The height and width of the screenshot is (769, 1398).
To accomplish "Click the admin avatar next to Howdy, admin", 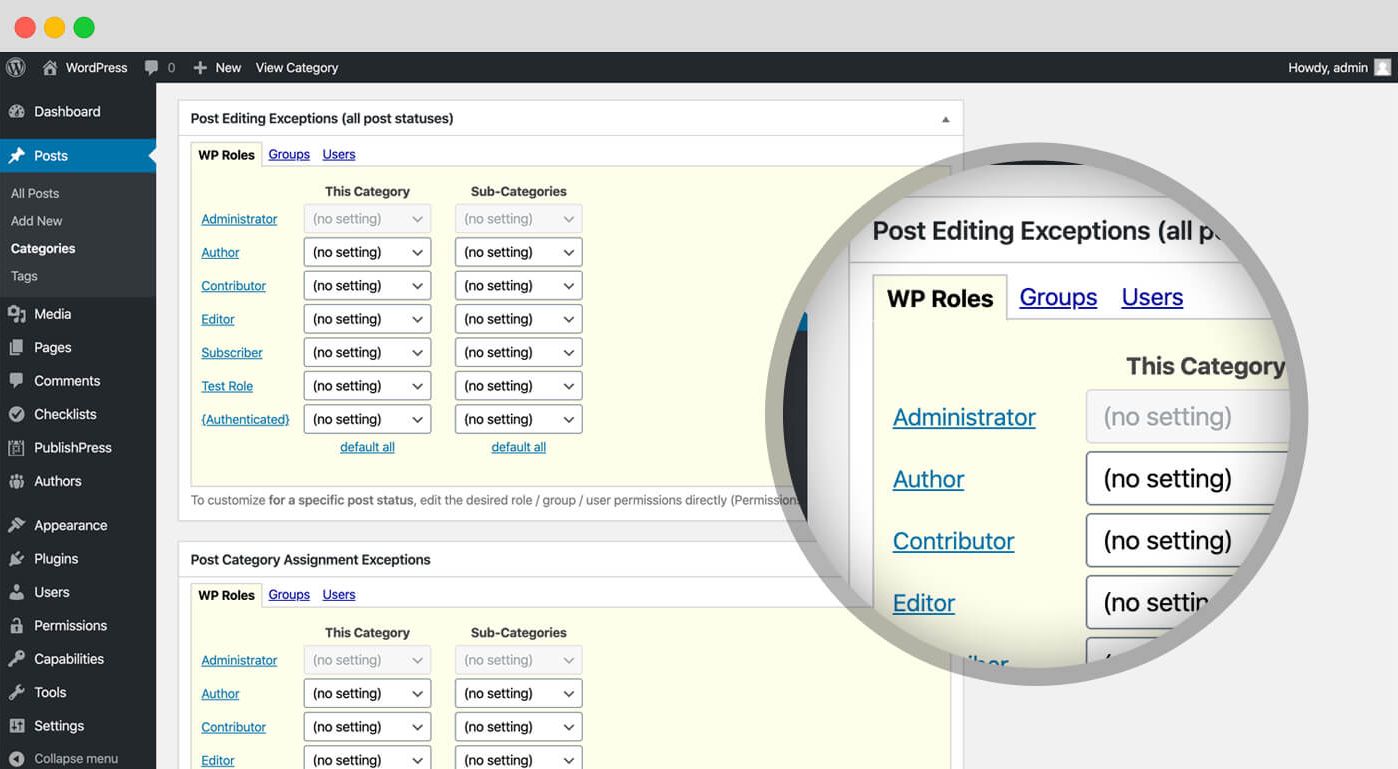I will [1383, 67].
